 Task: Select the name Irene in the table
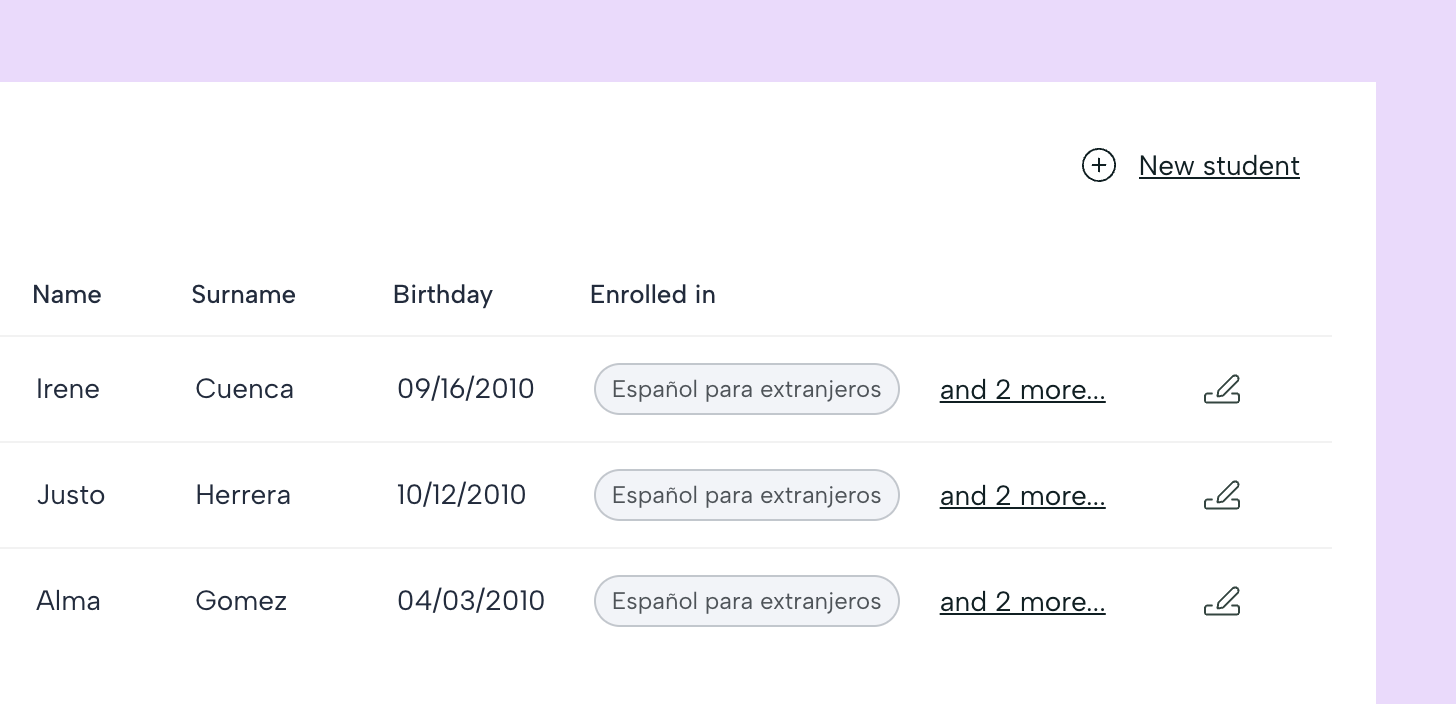pyautogui.click(x=68, y=388)
